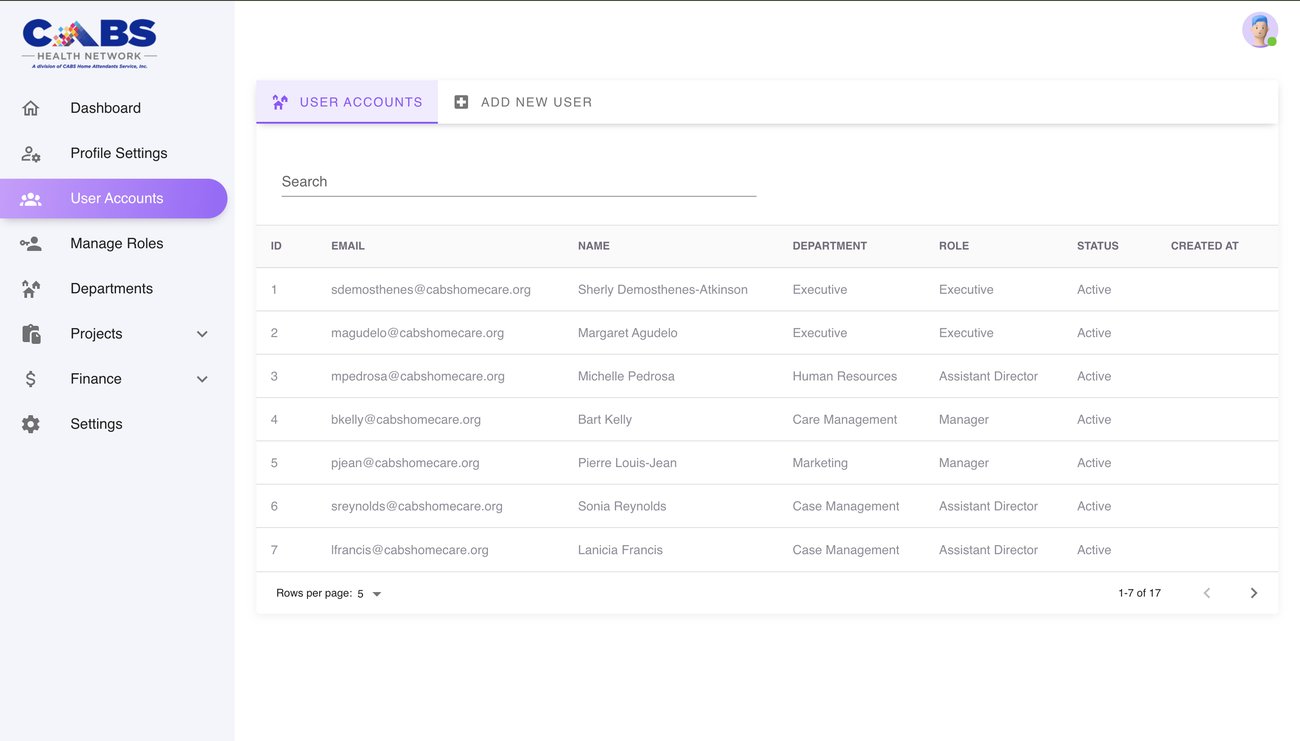Click email sreynolds@cabshomecare.org
The height and width of the screenshot is (741, 1300).
[417, 506]
